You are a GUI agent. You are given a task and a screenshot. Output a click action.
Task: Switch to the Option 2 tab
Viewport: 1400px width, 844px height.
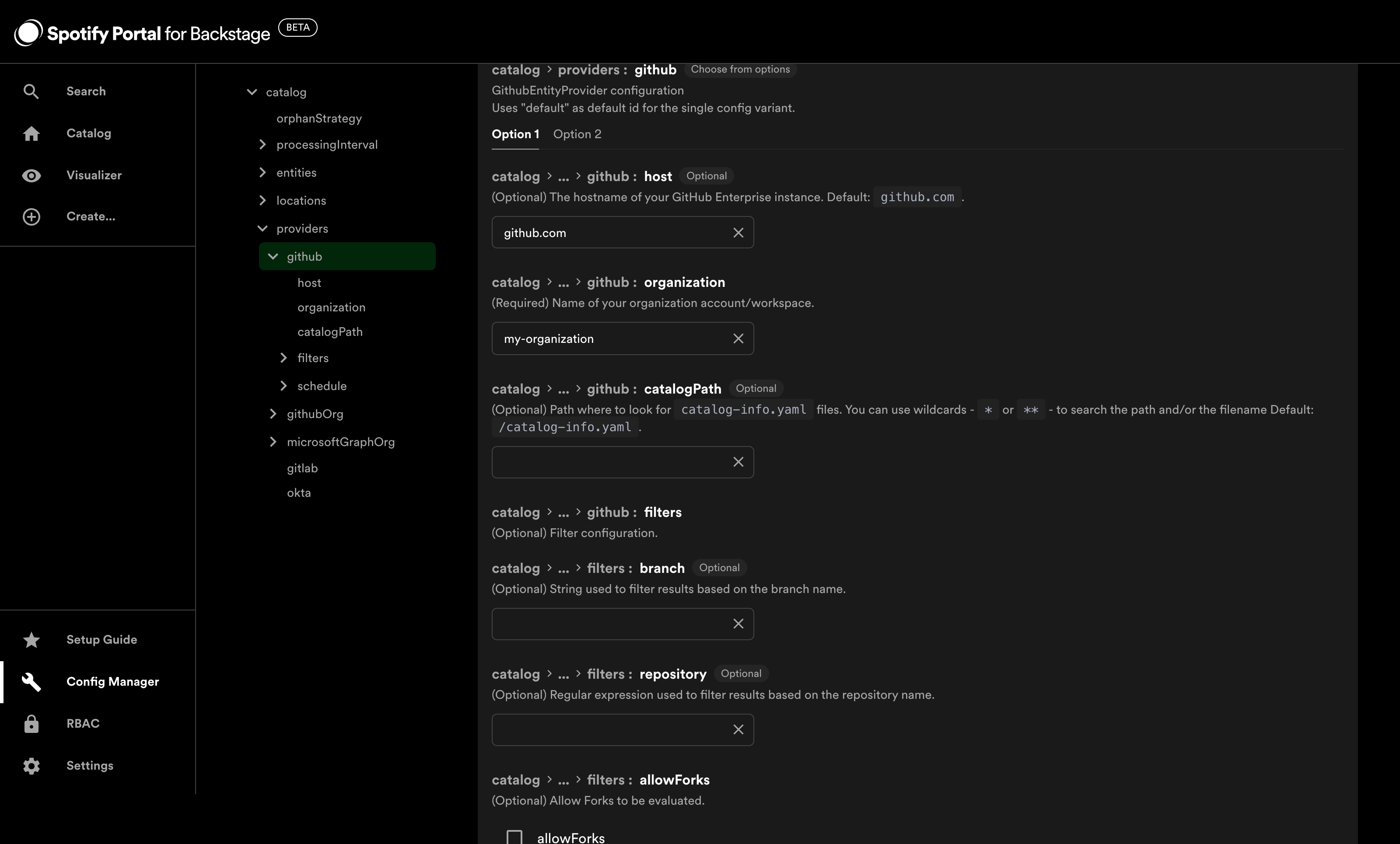pyautogui.click(x=577, y=134)
